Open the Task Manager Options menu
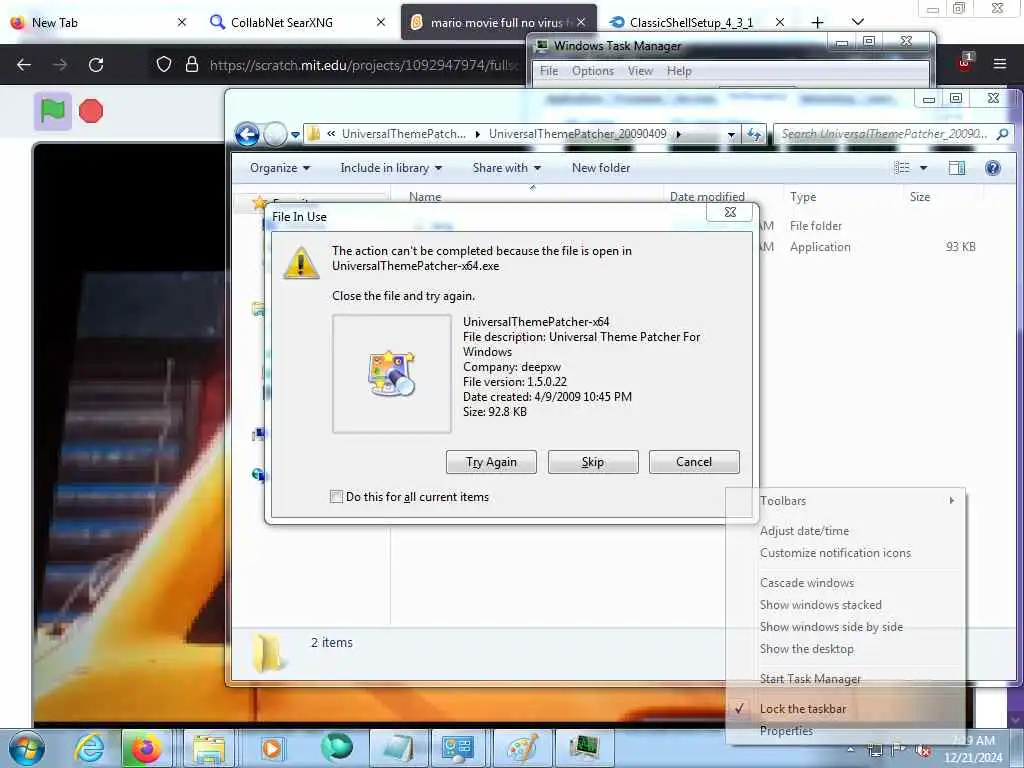1024x768 pixels. tap(592, 71)
